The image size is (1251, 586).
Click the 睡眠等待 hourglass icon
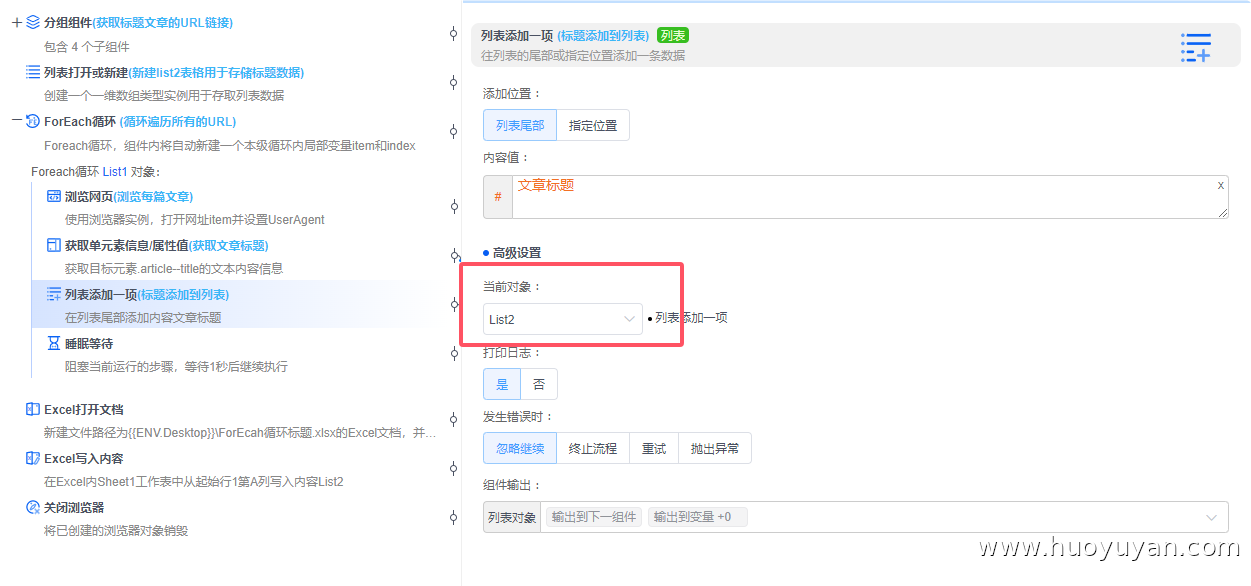click(53, 341)
